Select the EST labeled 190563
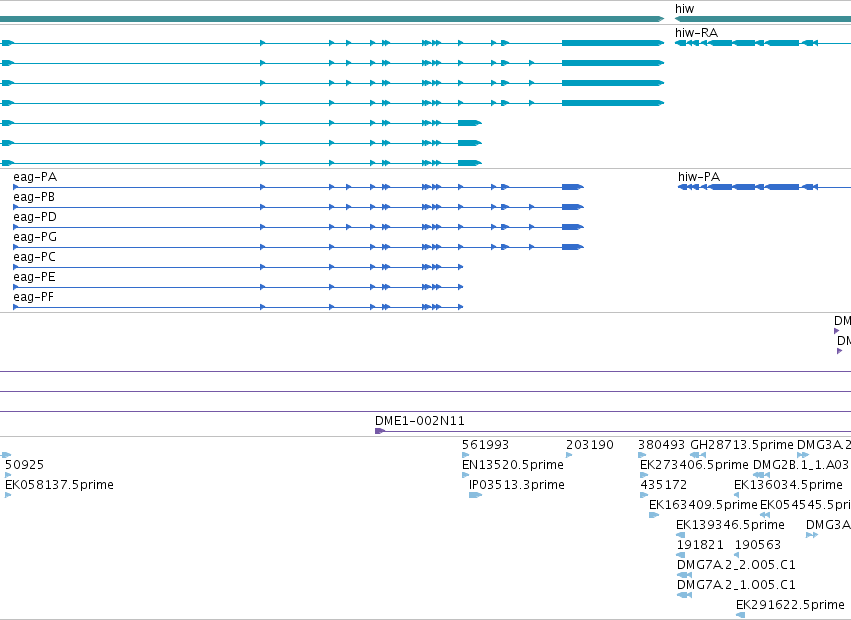This screenshot has height=620, width=851. pyautogui.click(x=758, y=545)
